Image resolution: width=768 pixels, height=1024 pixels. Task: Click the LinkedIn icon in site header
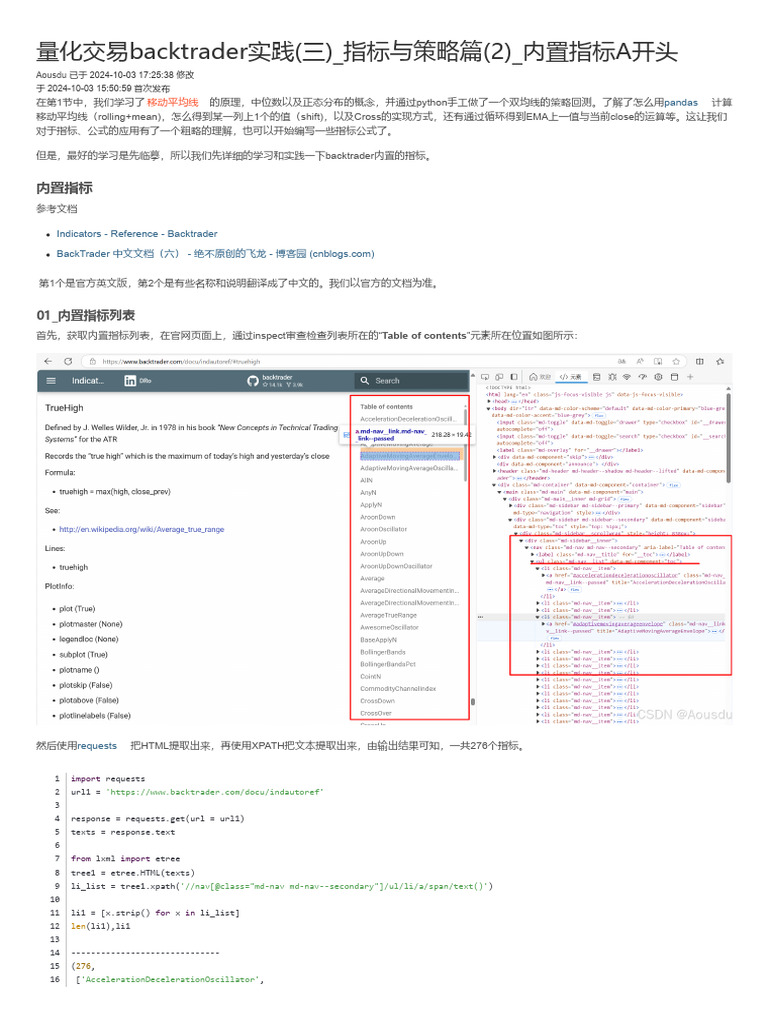[x=130, y=381]
